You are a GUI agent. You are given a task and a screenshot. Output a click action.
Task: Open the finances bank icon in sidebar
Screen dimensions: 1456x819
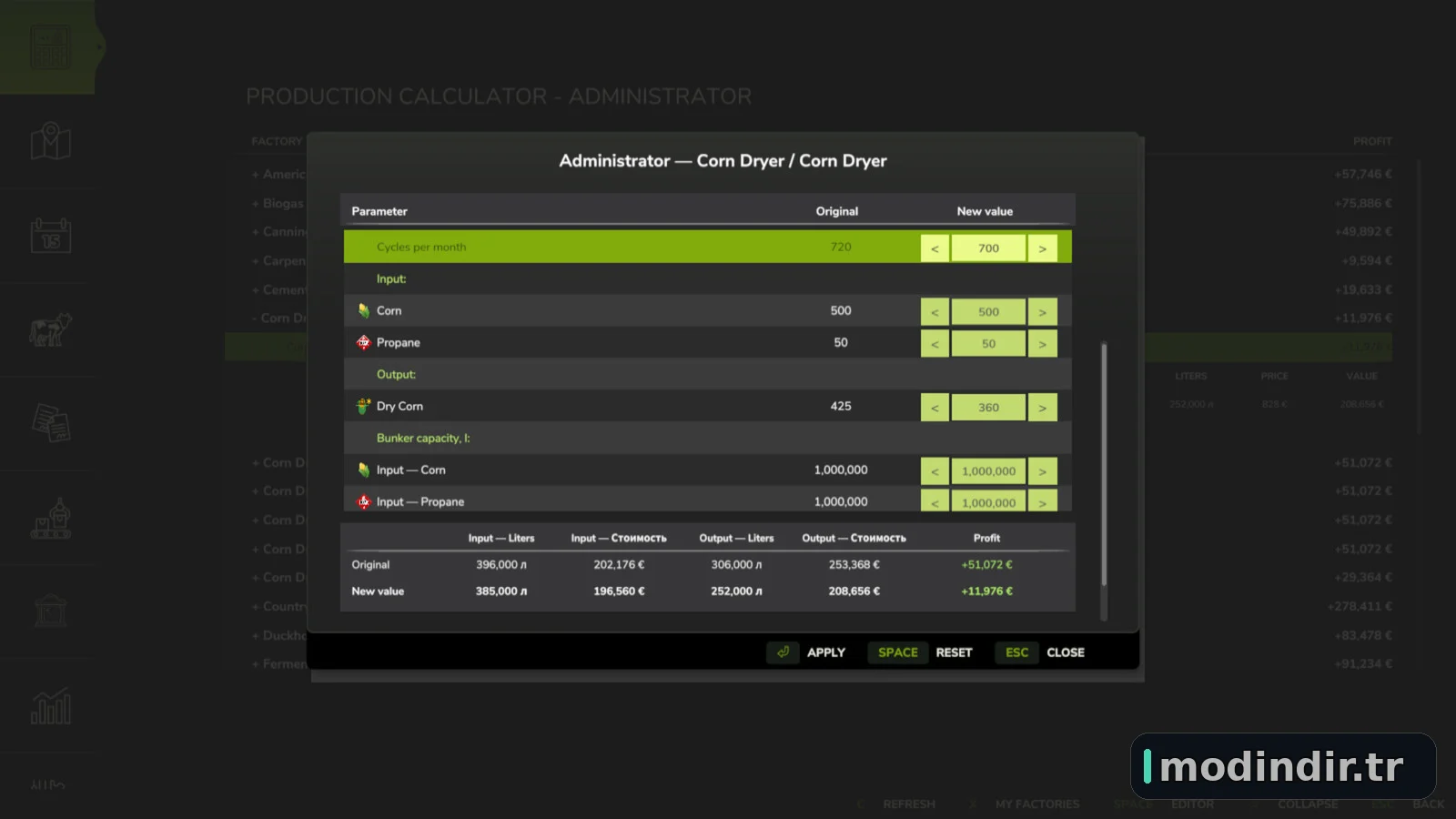click(x=51, y=612)
